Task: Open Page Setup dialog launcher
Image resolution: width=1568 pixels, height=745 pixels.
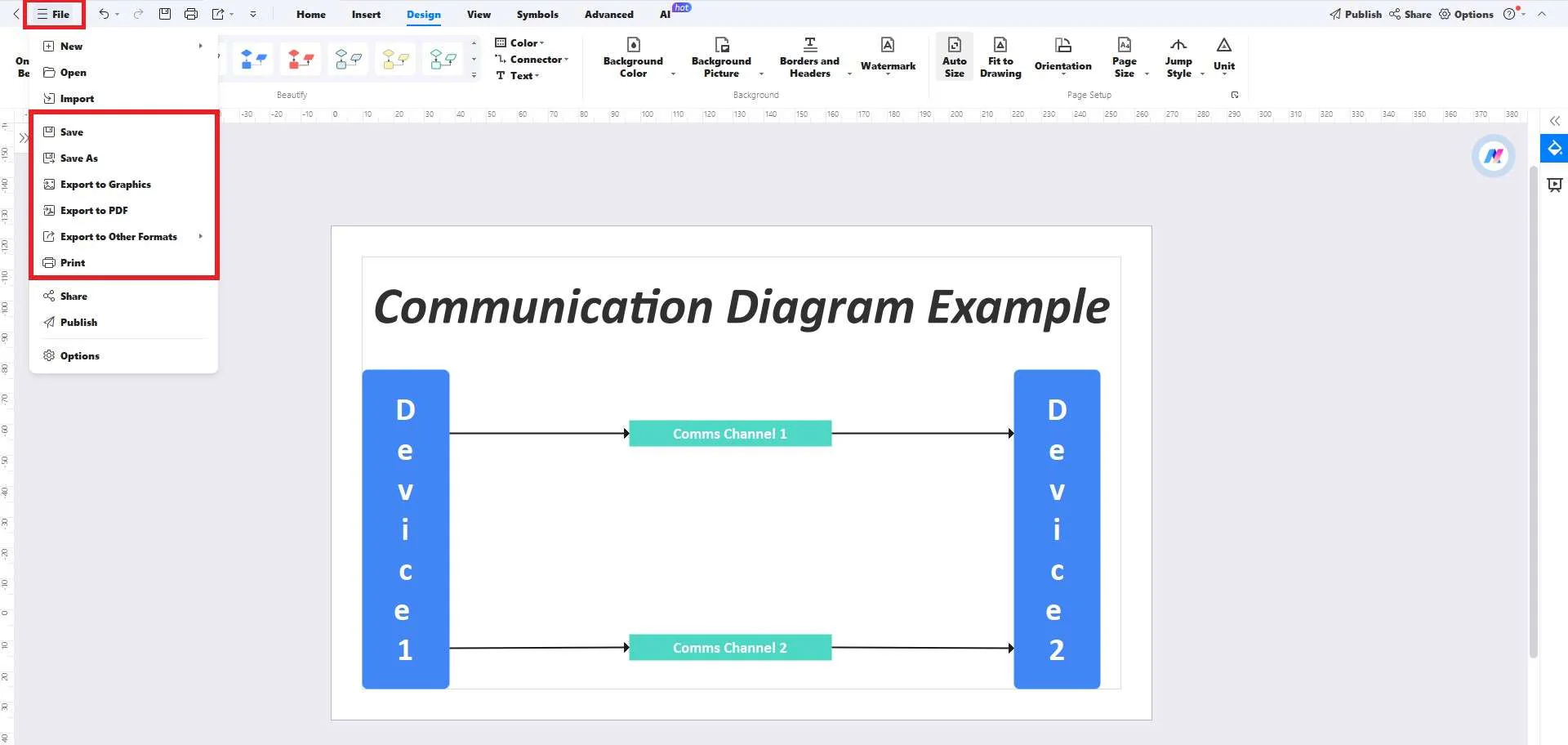Action: (x=1235, y=95)
